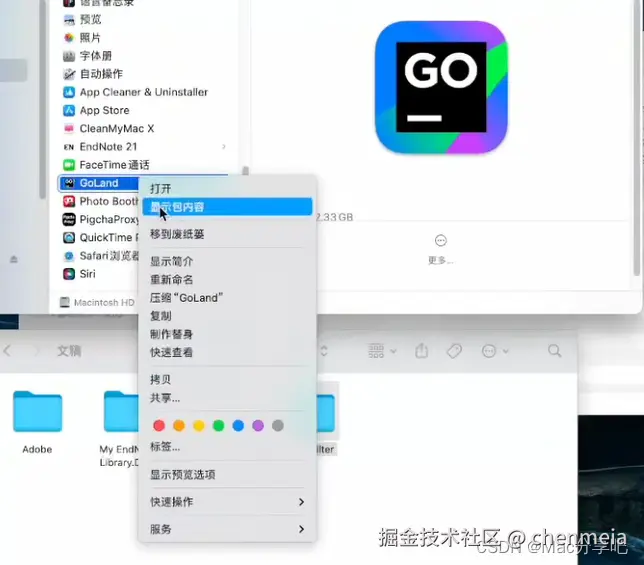
Task: Select the Photo Booth app icon
Action: click(69, 201)
